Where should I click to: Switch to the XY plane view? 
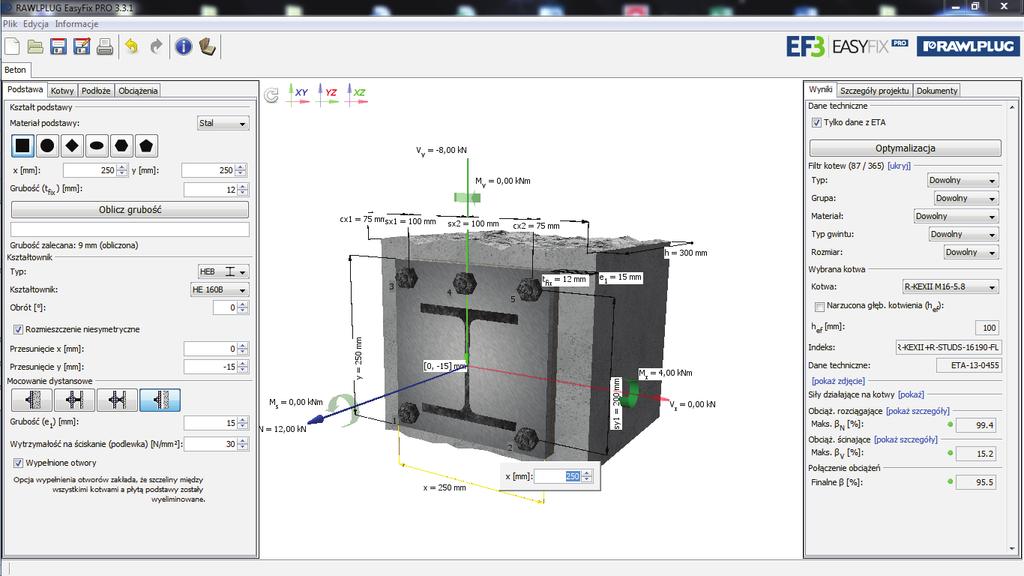tap(299, 93)
